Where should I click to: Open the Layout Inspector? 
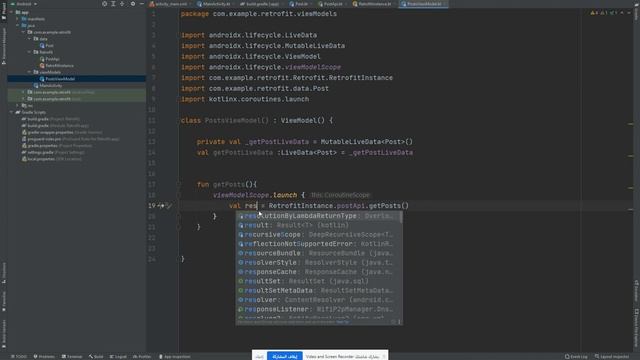point(611,357)
